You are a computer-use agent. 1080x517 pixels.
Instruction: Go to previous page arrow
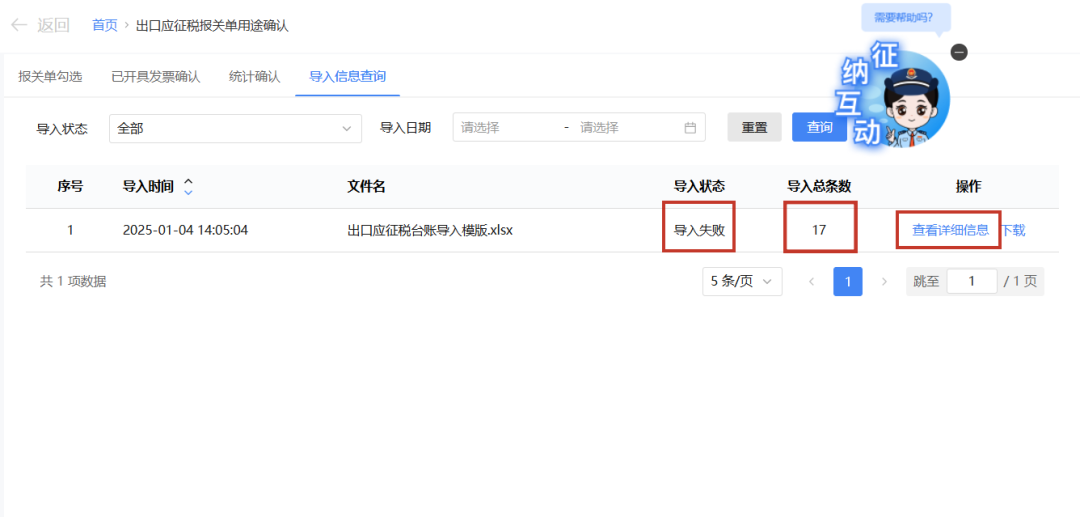point(811,282)
